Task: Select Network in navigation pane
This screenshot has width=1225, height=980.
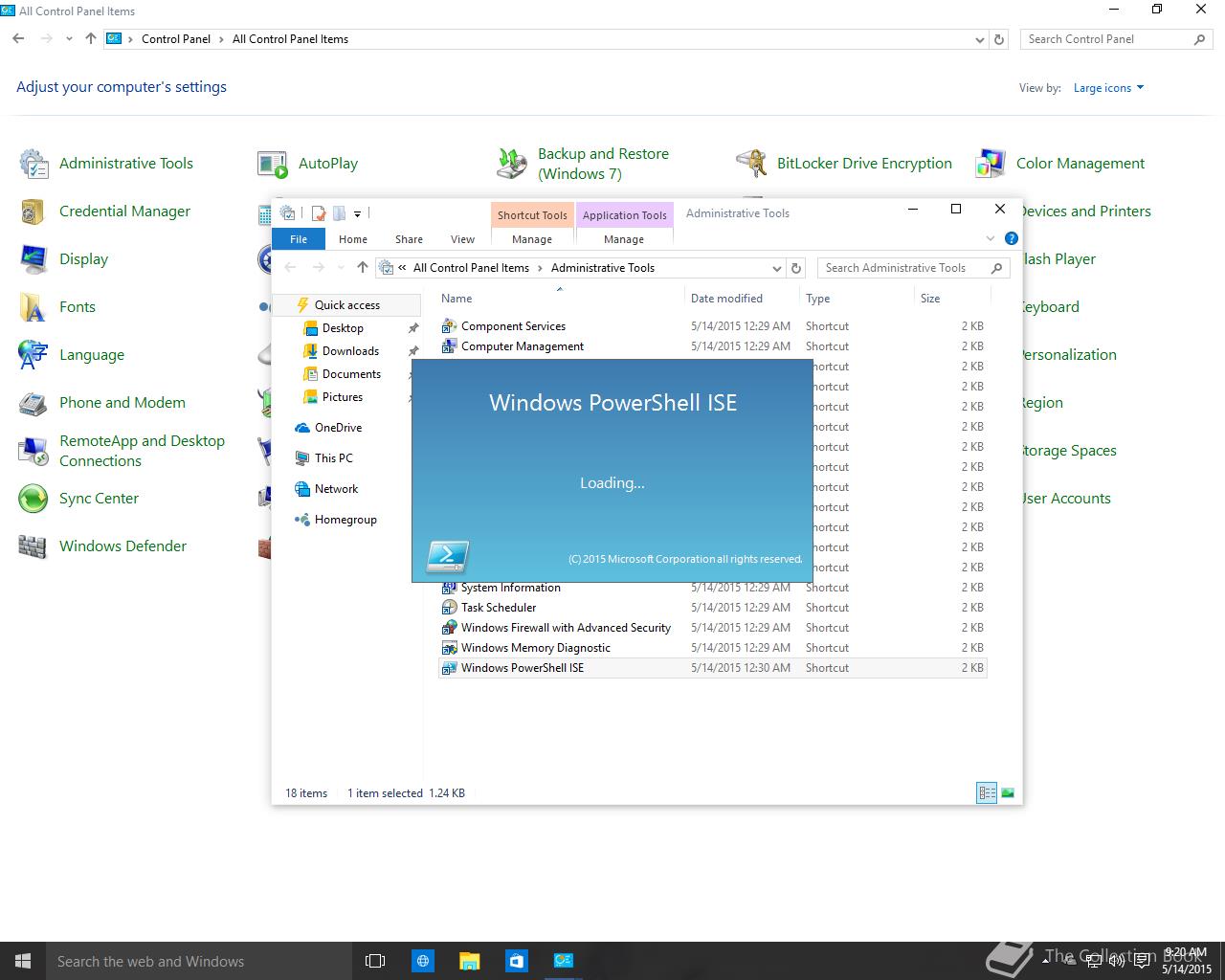Action: [336, 489]
